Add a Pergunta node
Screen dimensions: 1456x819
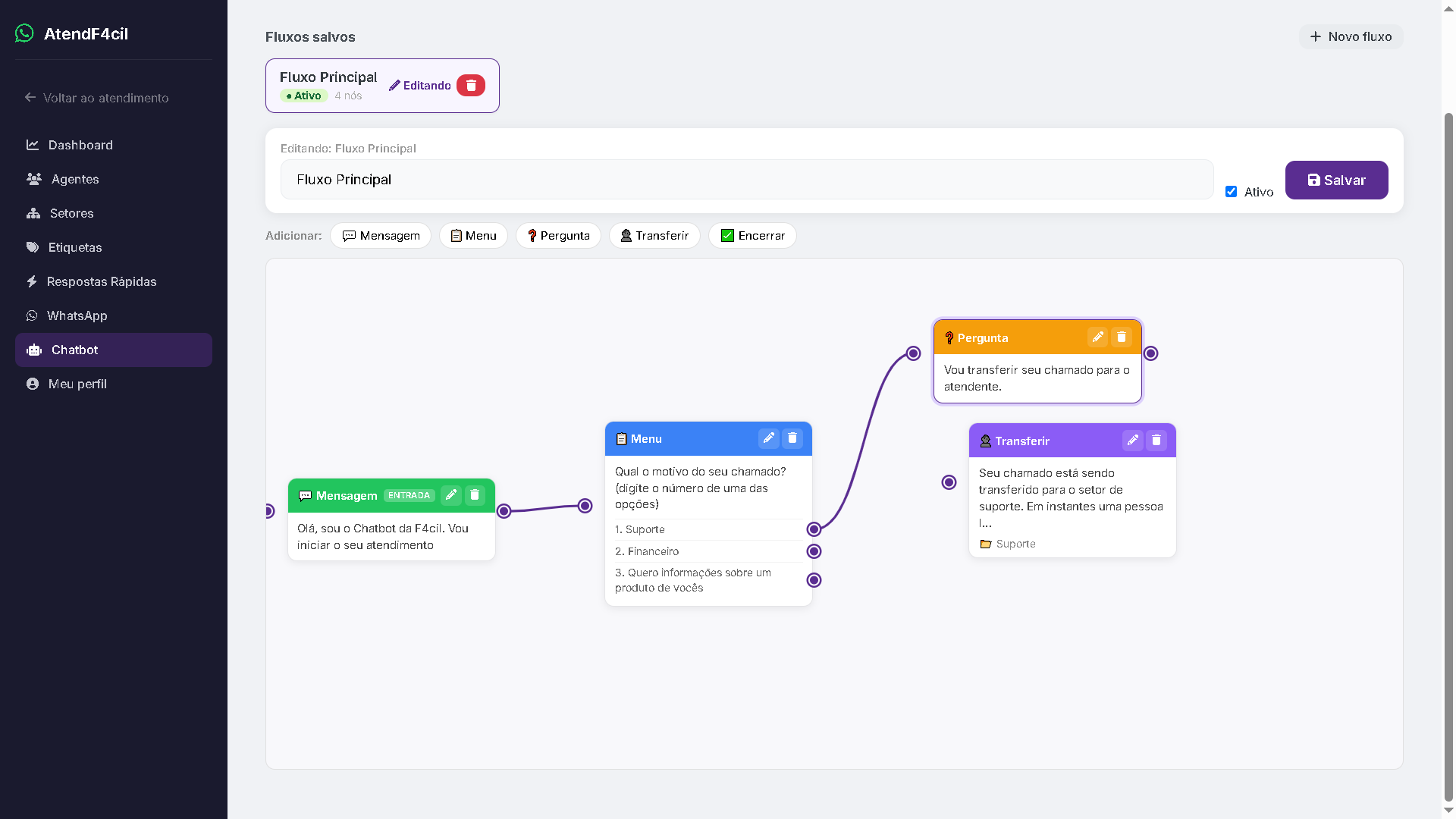click(558, 236)
